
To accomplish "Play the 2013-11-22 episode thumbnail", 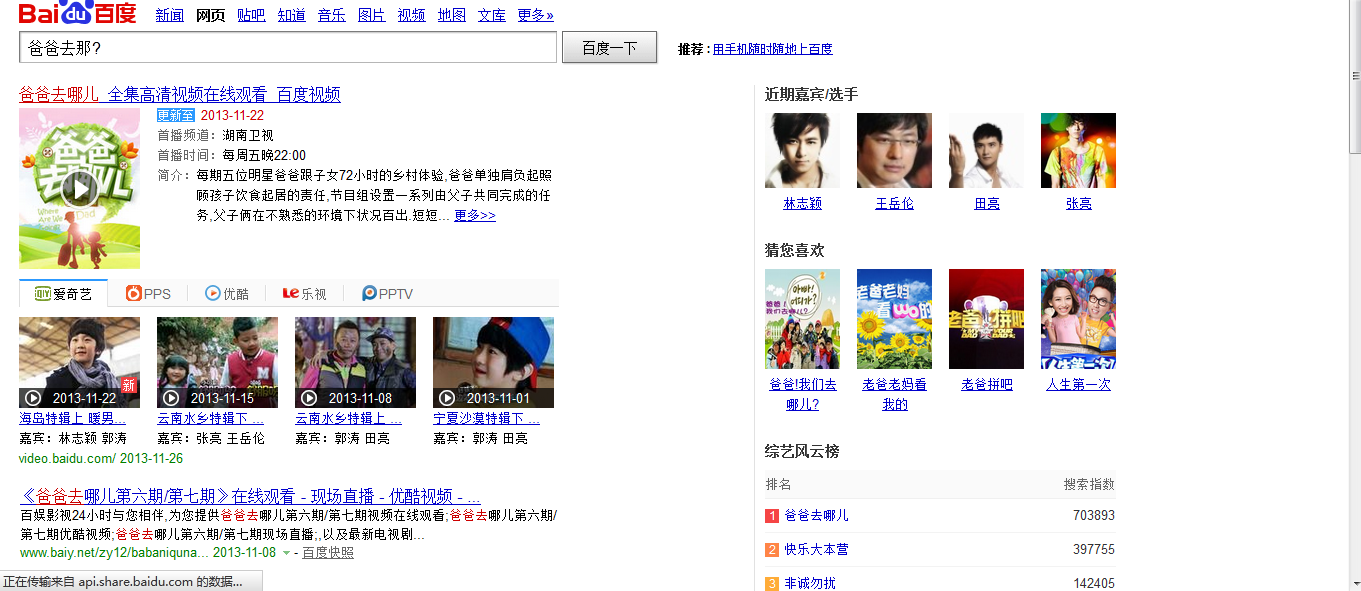I will point(79,362).
